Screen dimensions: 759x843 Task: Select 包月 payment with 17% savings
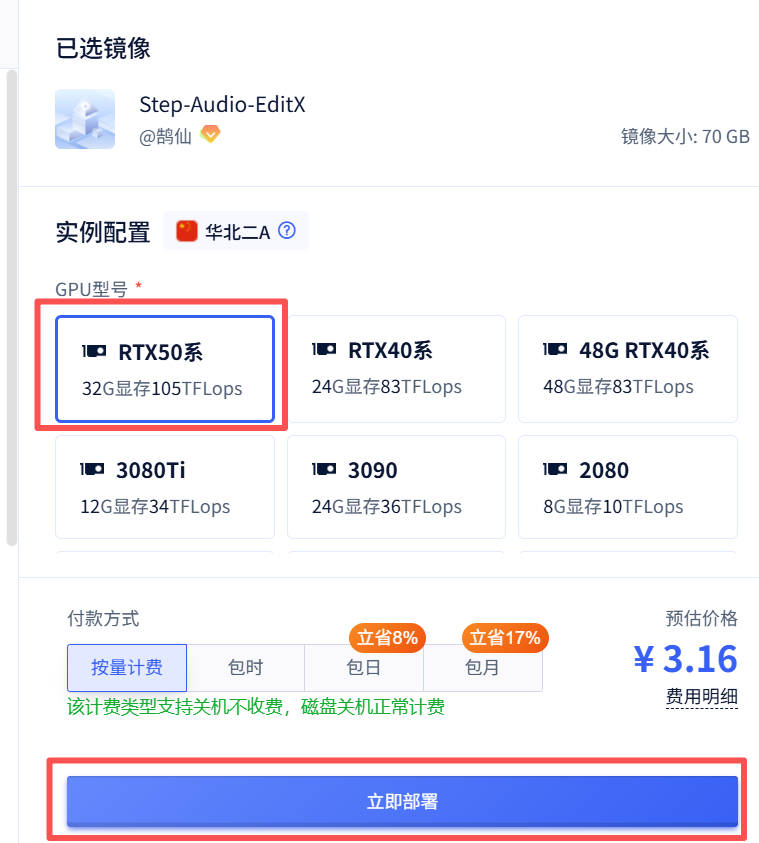482,667
